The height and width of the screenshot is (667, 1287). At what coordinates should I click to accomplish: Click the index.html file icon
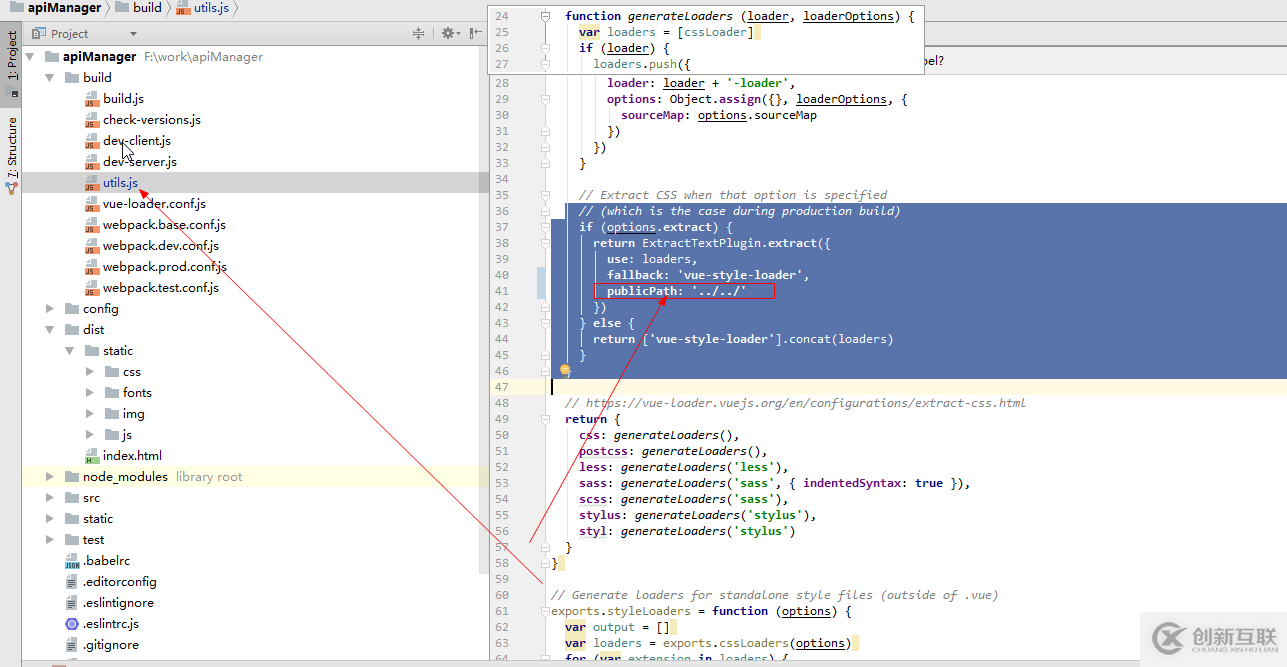[x=91, y=456]
